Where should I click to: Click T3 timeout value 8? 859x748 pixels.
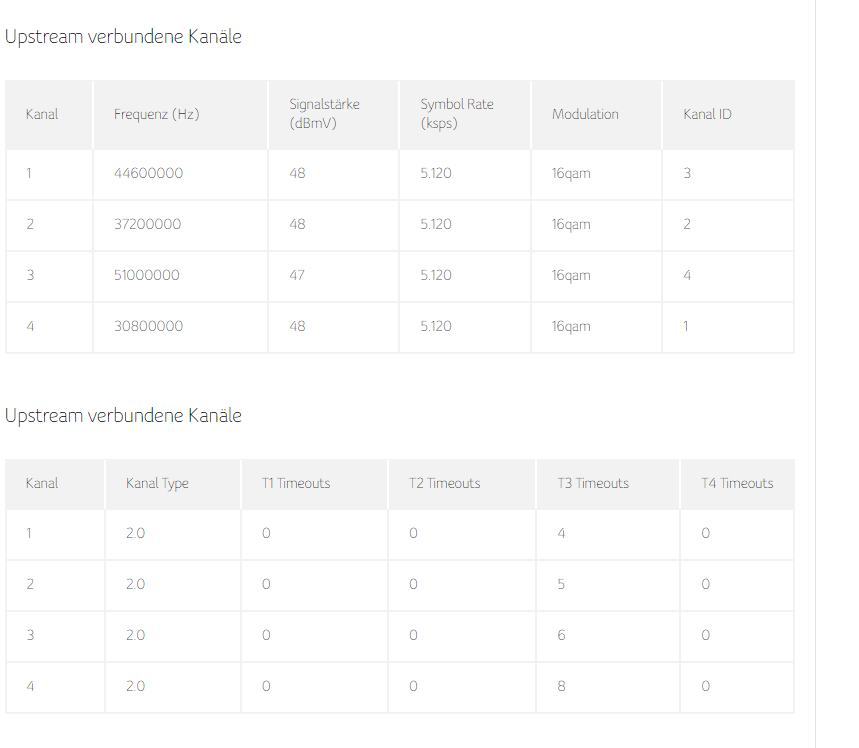coord(562,686)
